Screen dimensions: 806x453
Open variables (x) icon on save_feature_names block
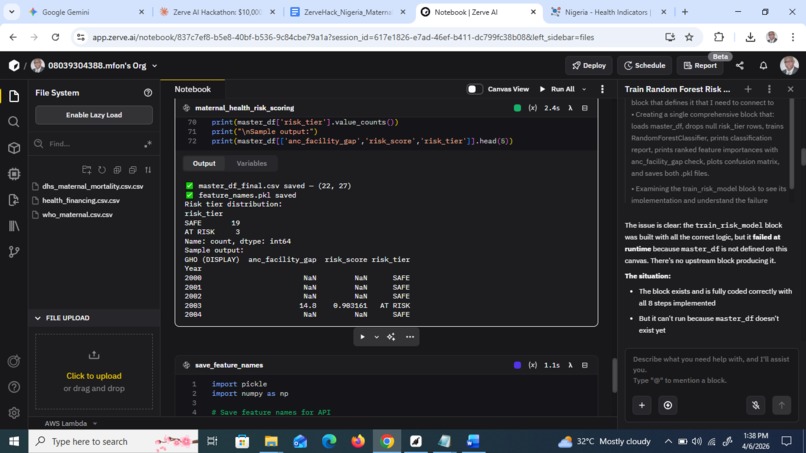click(x=533, y=365)
